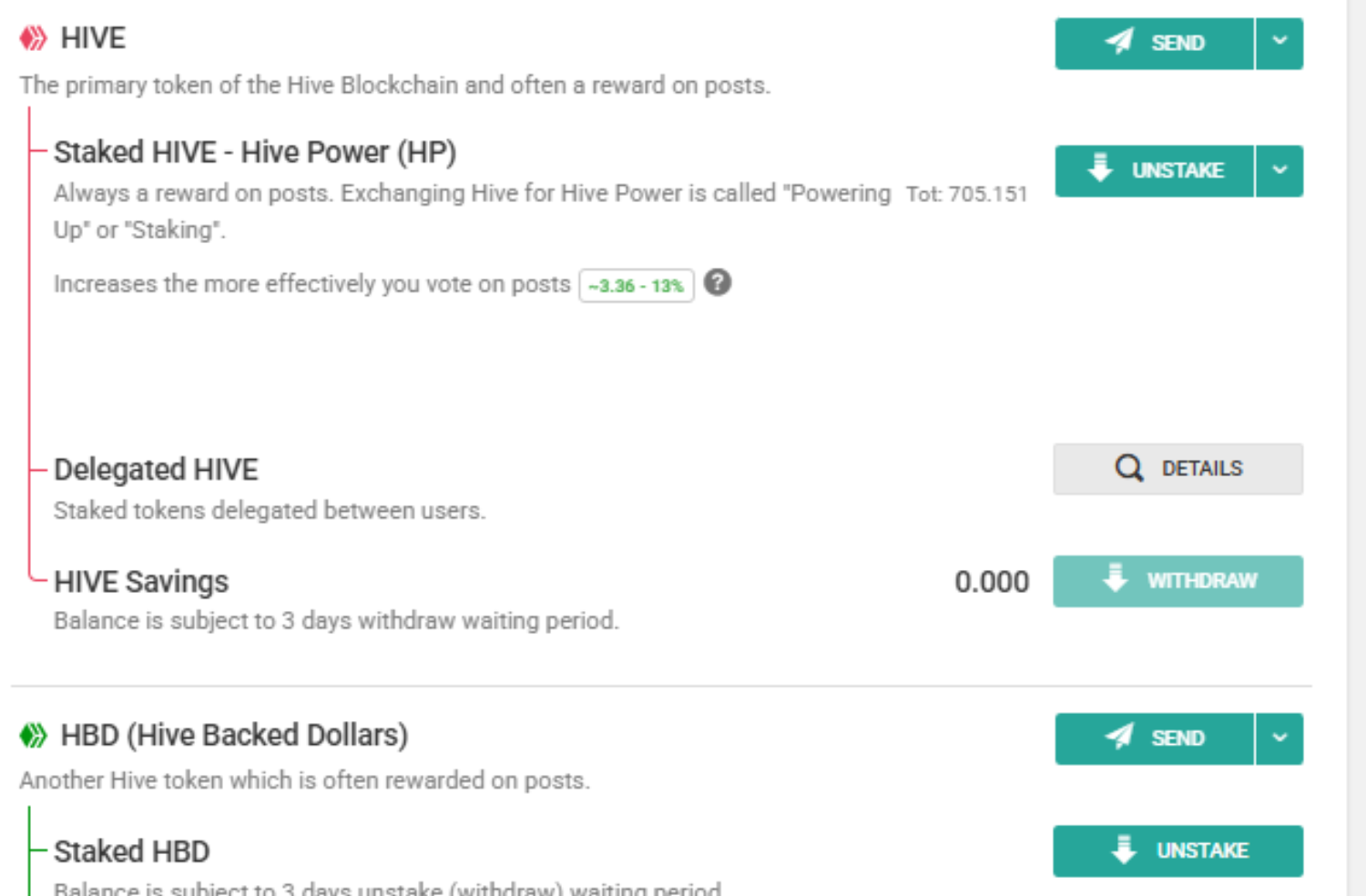Click Unstake for Hive Power
This screenshot has height=896, width=1366.
click(x=1154, y=170)
